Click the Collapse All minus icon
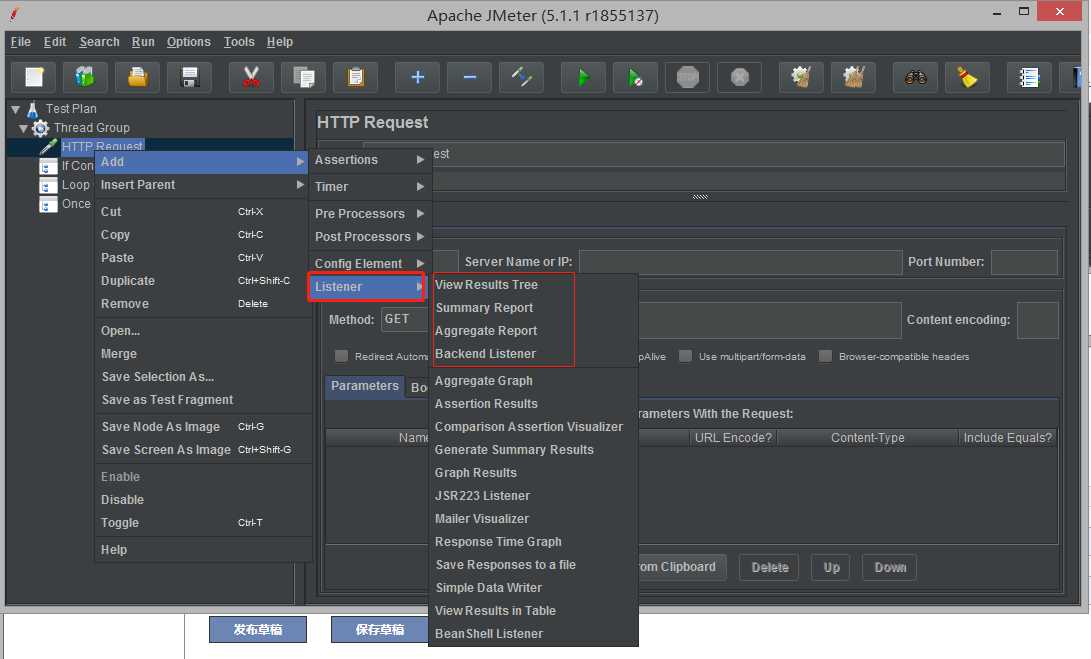Image resolution: width=1091 pixels, height=659 pixels. click(470, 77)
